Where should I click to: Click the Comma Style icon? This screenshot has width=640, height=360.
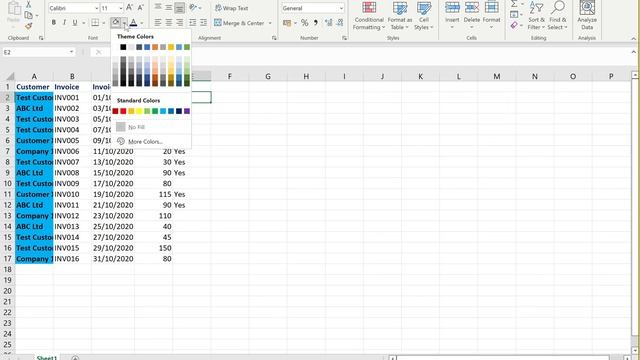coord(316,23)
